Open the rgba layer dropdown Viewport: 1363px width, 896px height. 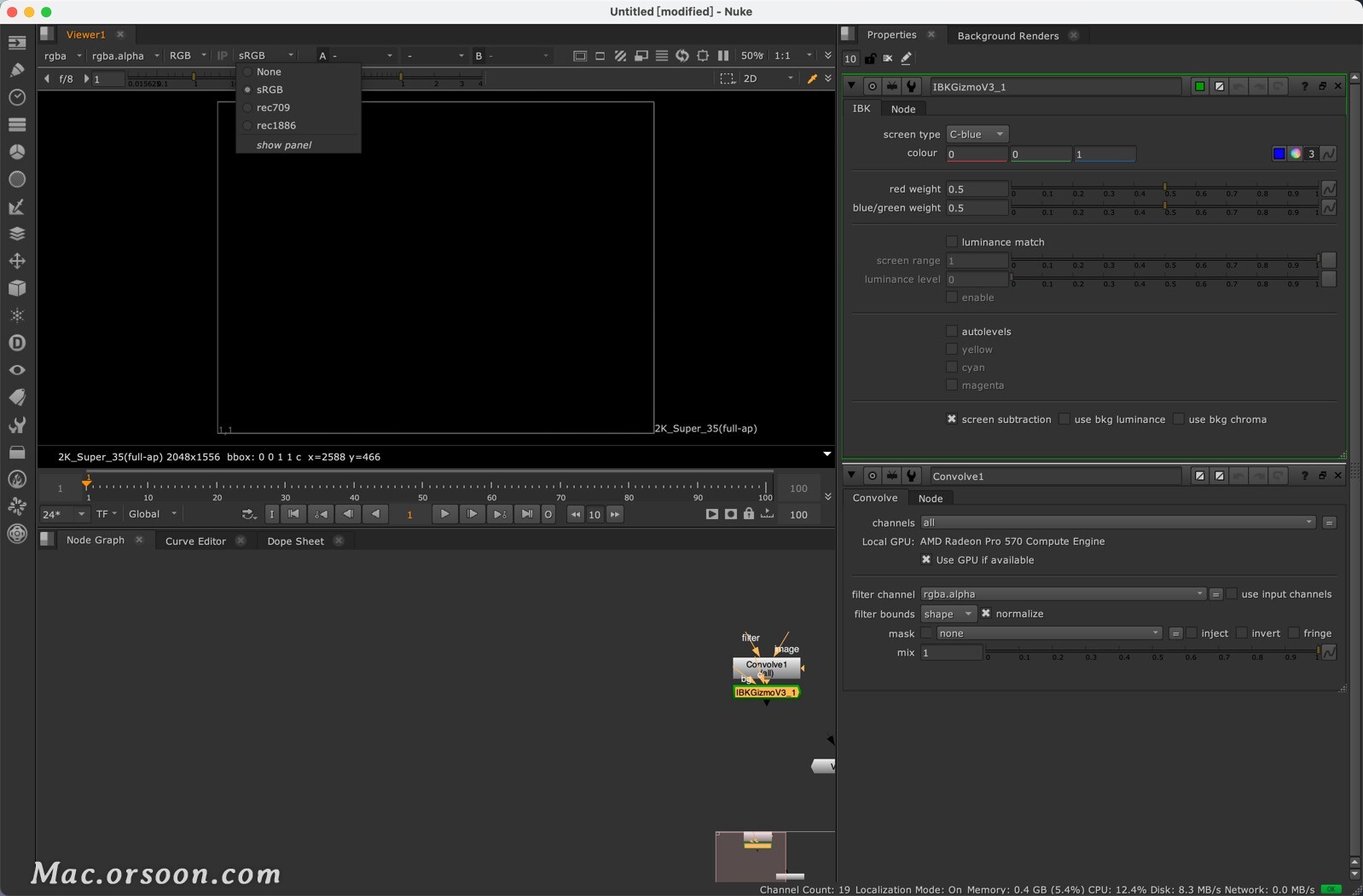pos(63,55)
